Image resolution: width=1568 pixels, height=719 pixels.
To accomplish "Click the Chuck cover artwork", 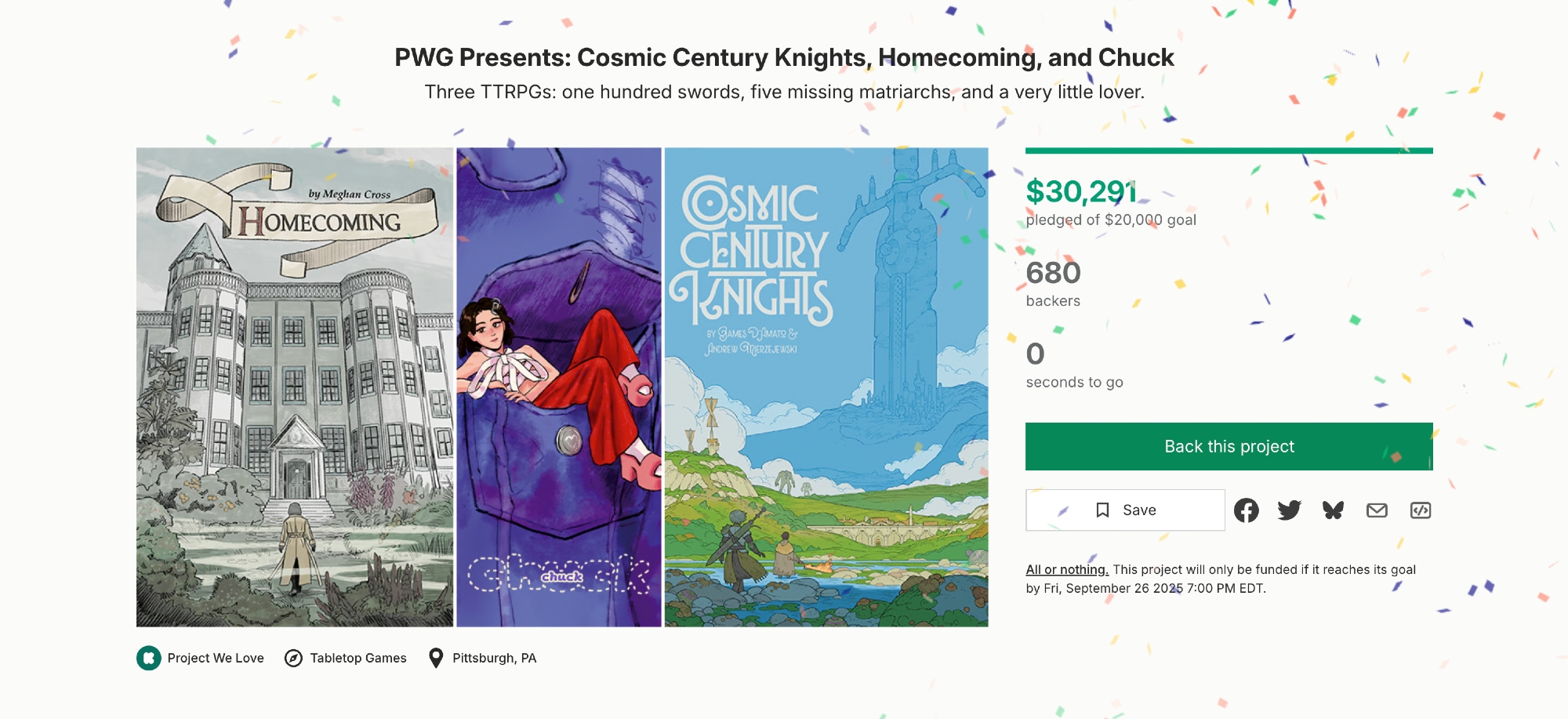I will [559, 387].
